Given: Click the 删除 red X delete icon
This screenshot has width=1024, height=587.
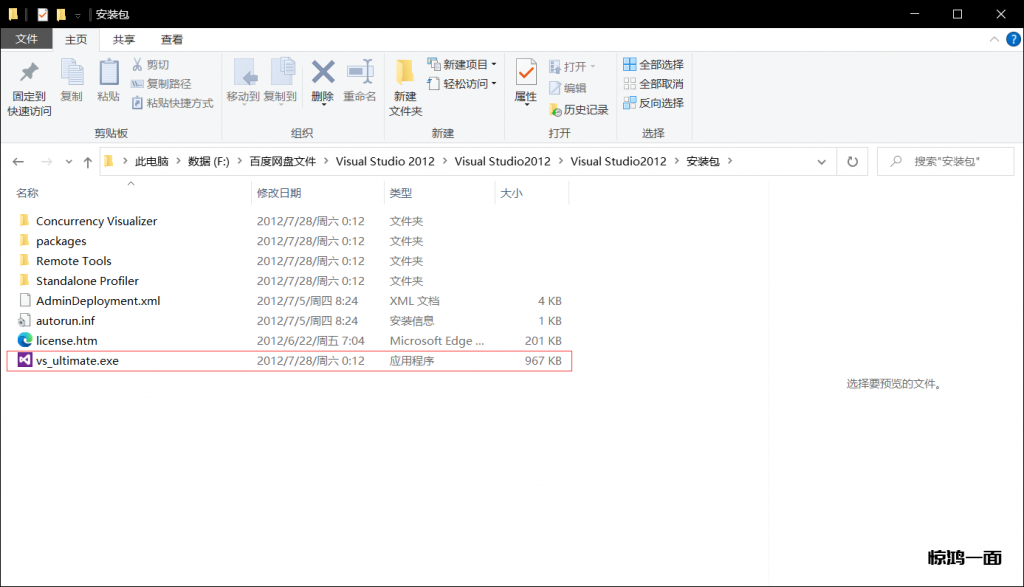Looking at the screenshot, I should 322,73.
